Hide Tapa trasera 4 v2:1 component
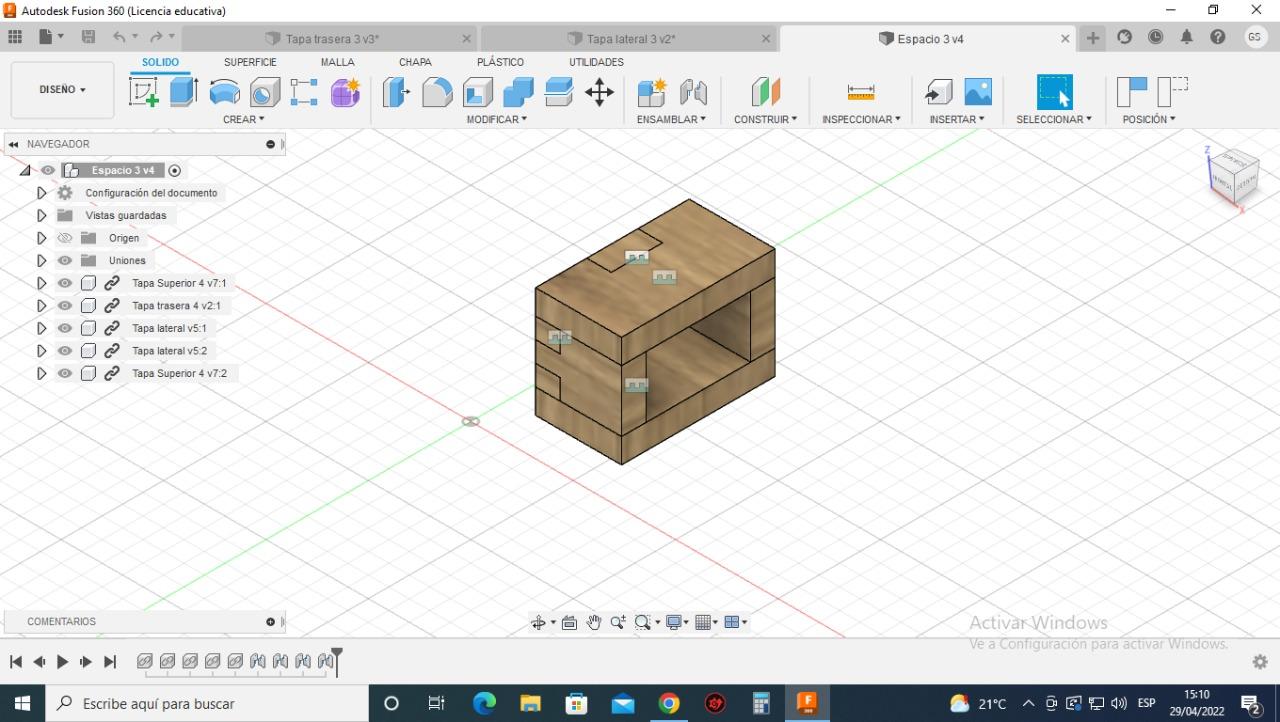1280x722 pixels. pyautogui.click(x=65, y=306)
